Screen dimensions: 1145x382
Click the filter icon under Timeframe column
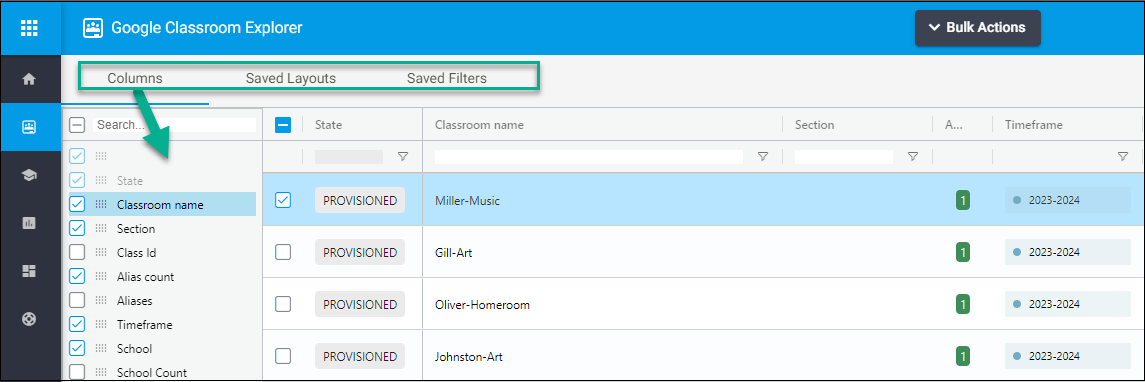pos(1122,156)
